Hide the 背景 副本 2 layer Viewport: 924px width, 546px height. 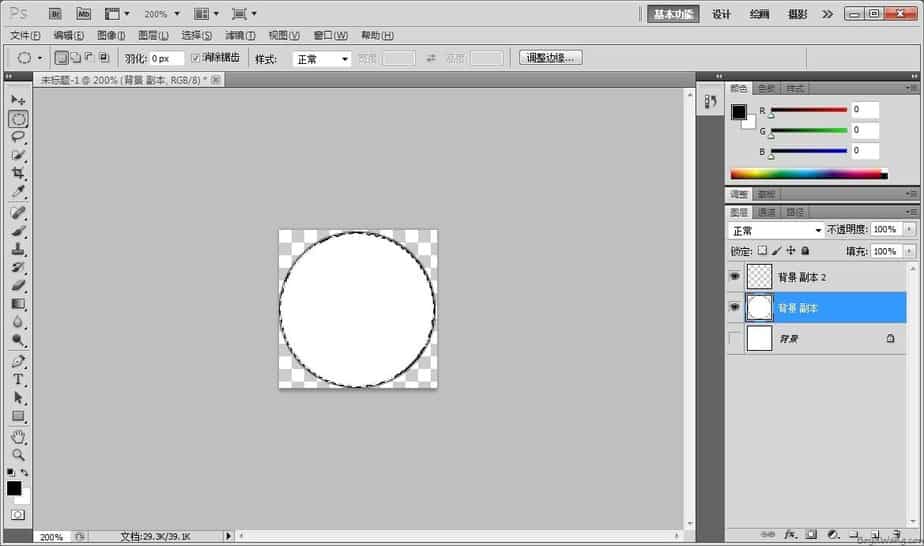pyautogui.click(x=736, y=277)
